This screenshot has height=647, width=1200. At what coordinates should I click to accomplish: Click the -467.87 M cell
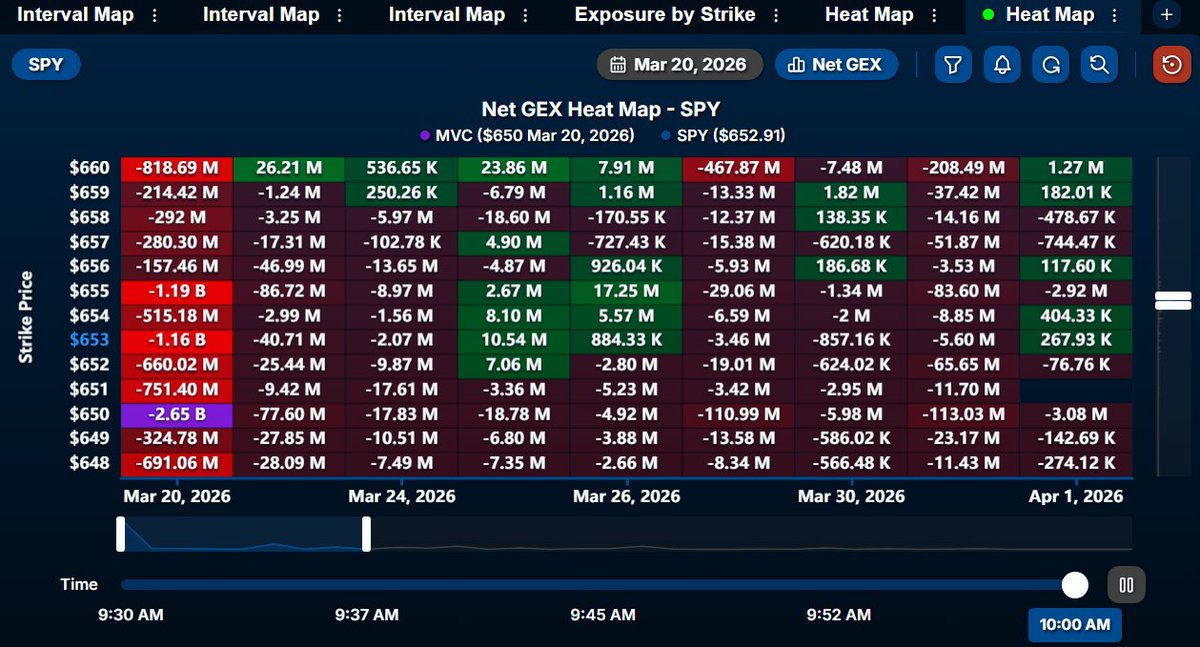coord(738,168)
